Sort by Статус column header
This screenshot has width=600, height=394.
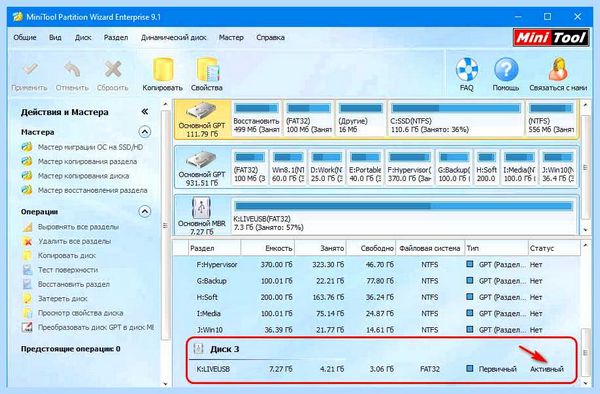[x=554, y=248]
